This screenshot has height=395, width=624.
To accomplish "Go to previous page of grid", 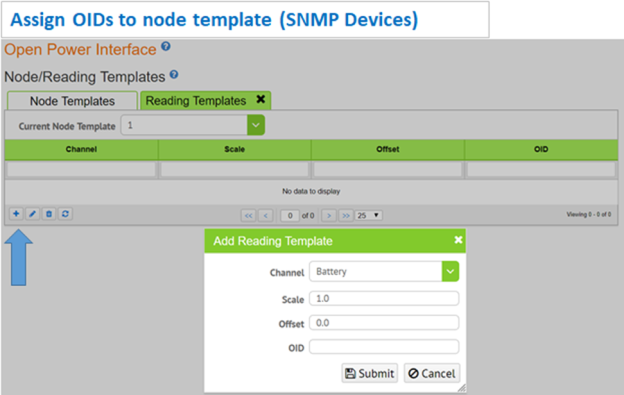I will coord(265,216).
